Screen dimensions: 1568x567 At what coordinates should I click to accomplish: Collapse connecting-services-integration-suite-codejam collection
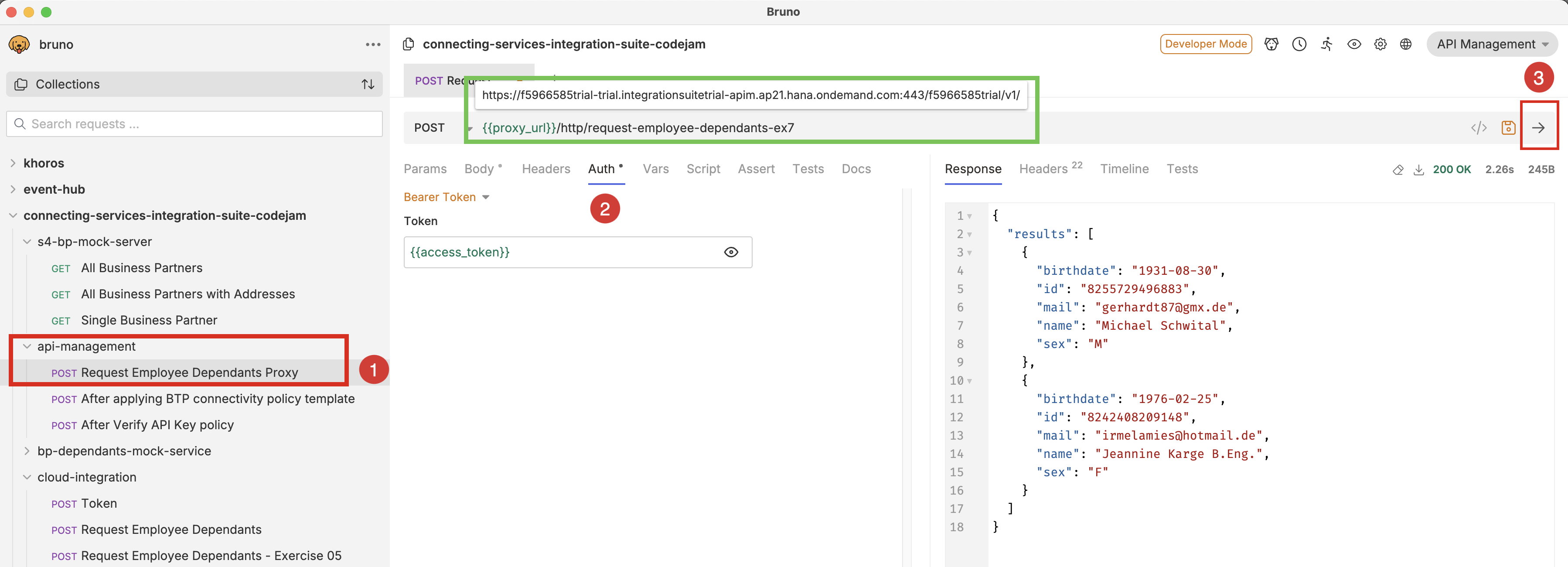[x=13, y=215]
